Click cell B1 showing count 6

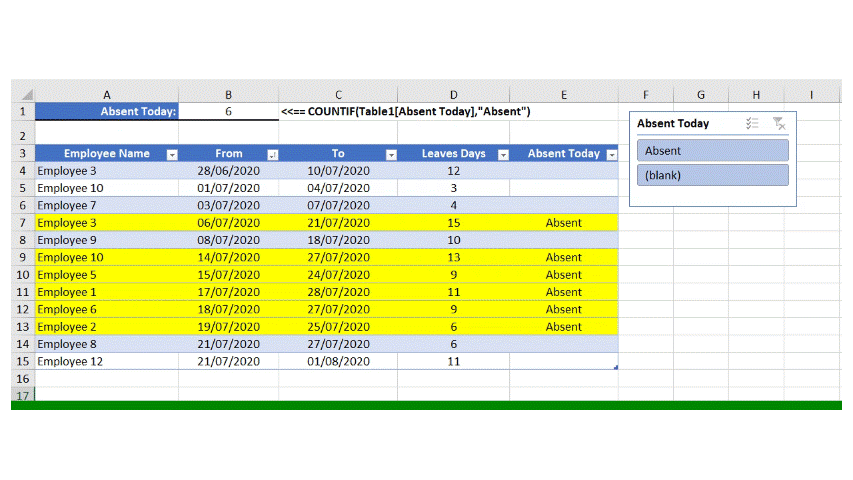point(228,112)
